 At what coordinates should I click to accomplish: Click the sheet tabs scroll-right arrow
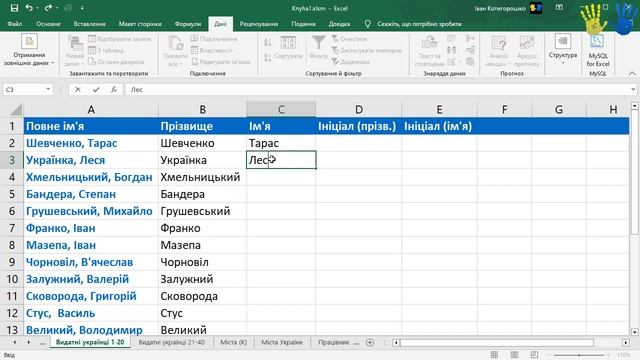tap(29, 342)
